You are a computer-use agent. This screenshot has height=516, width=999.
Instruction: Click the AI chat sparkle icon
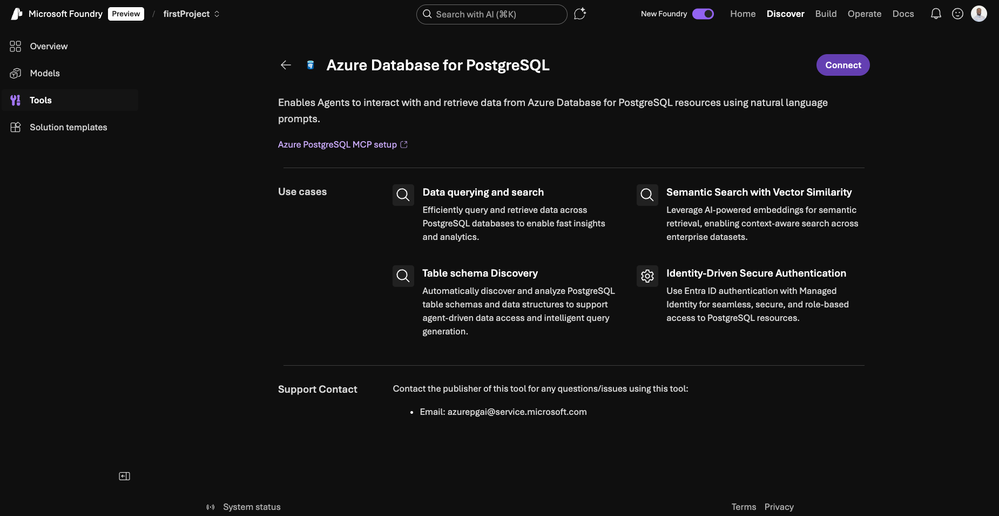[580, 14]
